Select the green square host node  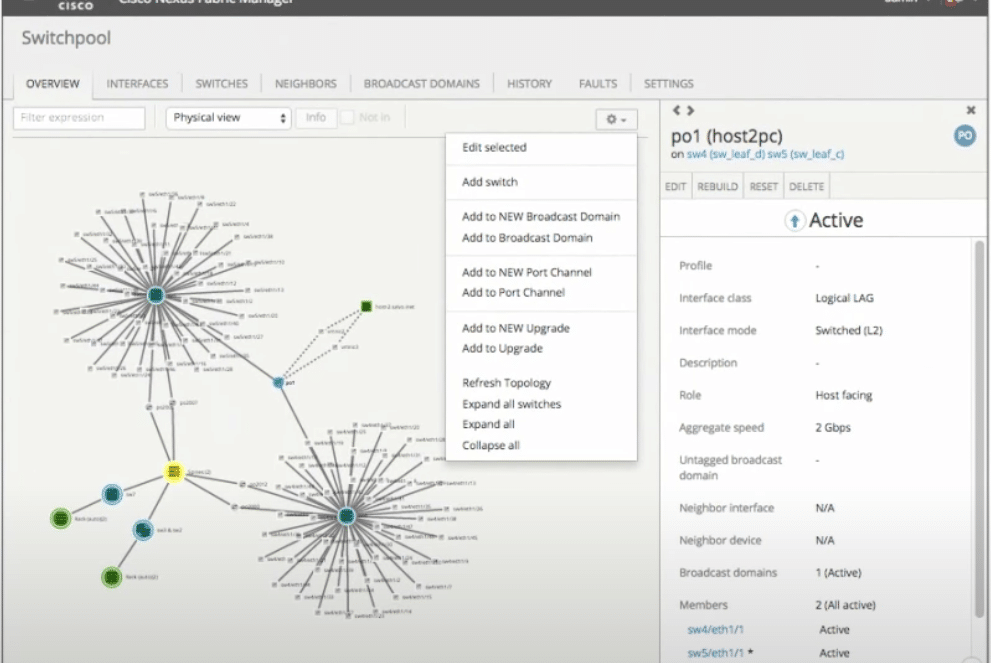366,307
